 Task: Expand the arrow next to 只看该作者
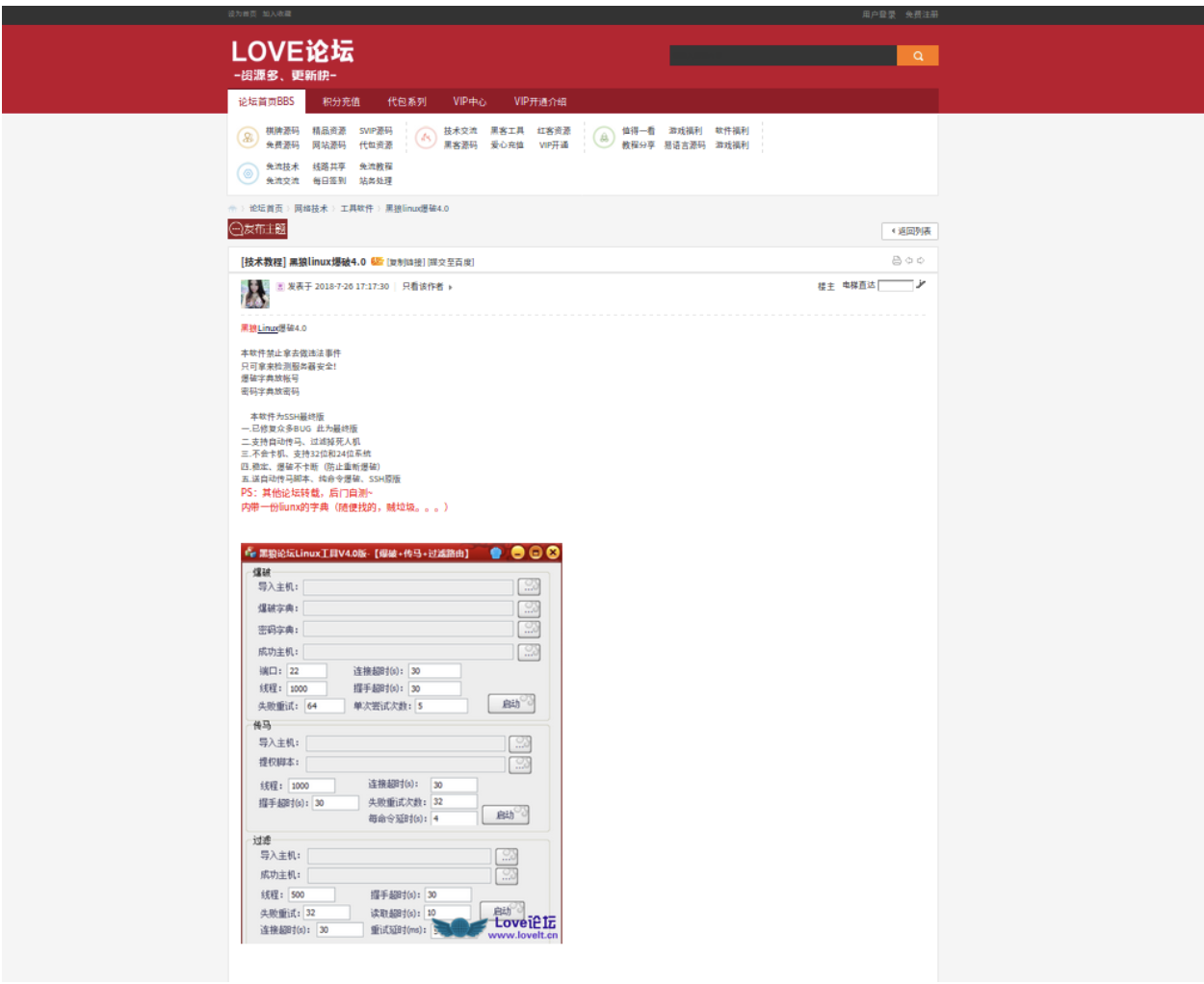pyautogui.click(x=450, y=287)
